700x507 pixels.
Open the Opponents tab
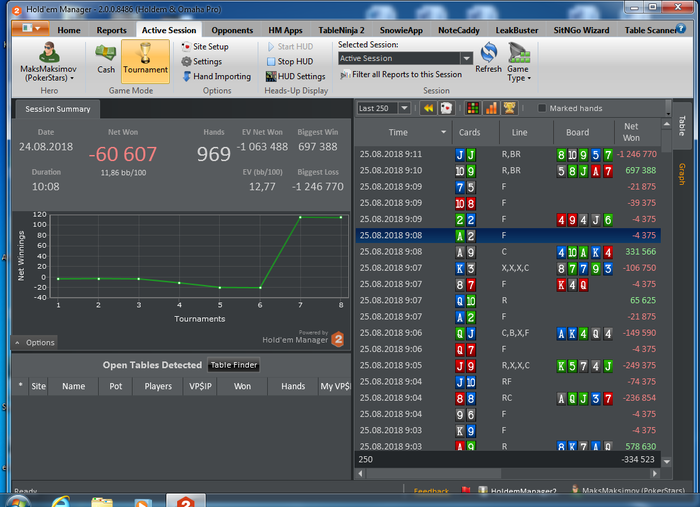click(232, 30)
